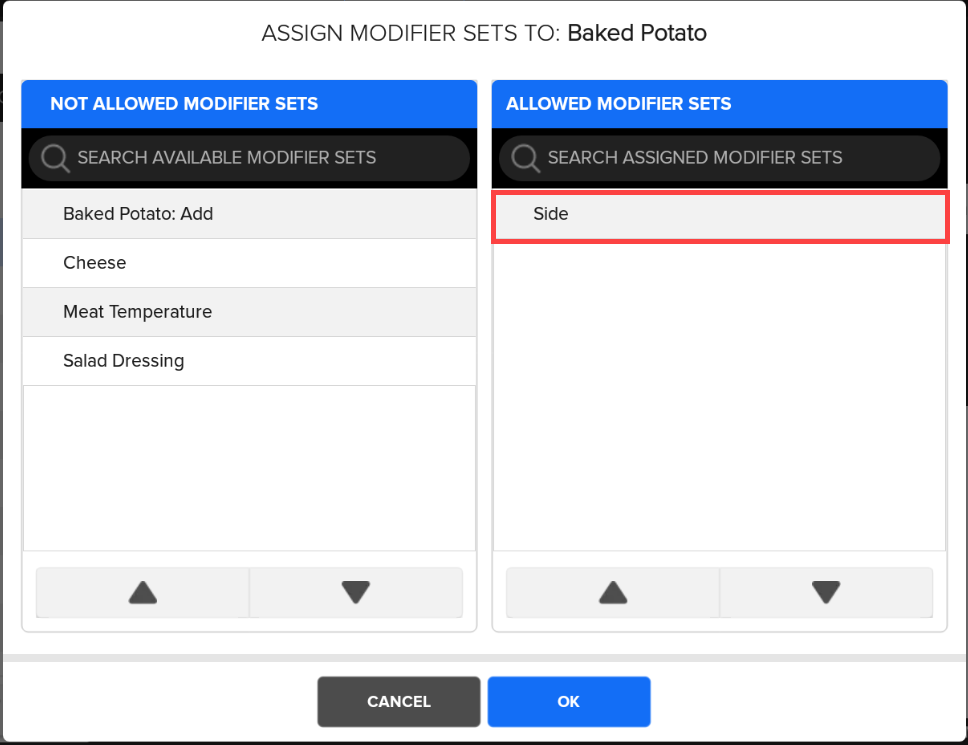Click the Cancel button
This screenshot has width=968, height=745.
(399, 702)
